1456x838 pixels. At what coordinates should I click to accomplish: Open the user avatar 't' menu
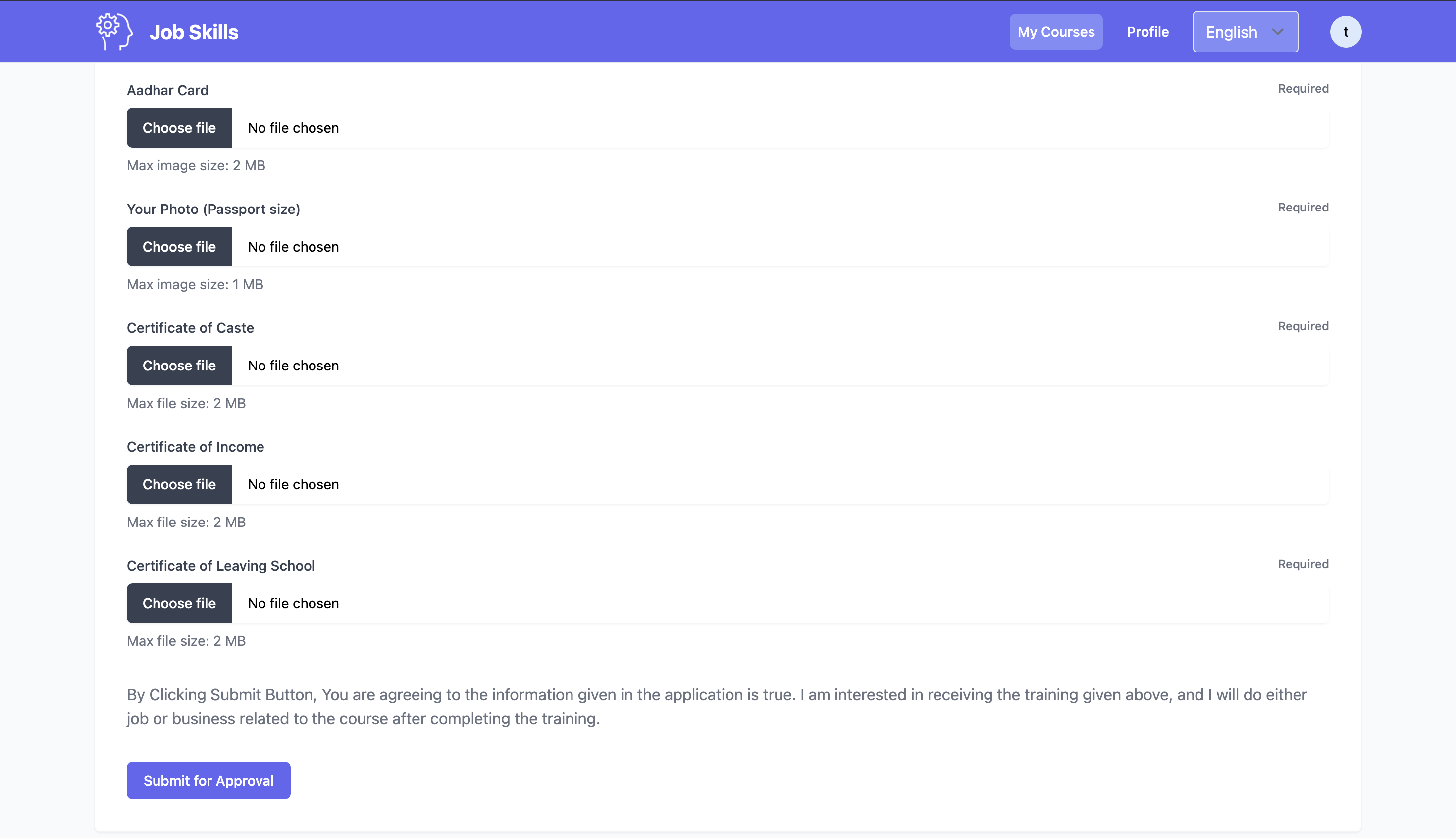(1345, 32)
